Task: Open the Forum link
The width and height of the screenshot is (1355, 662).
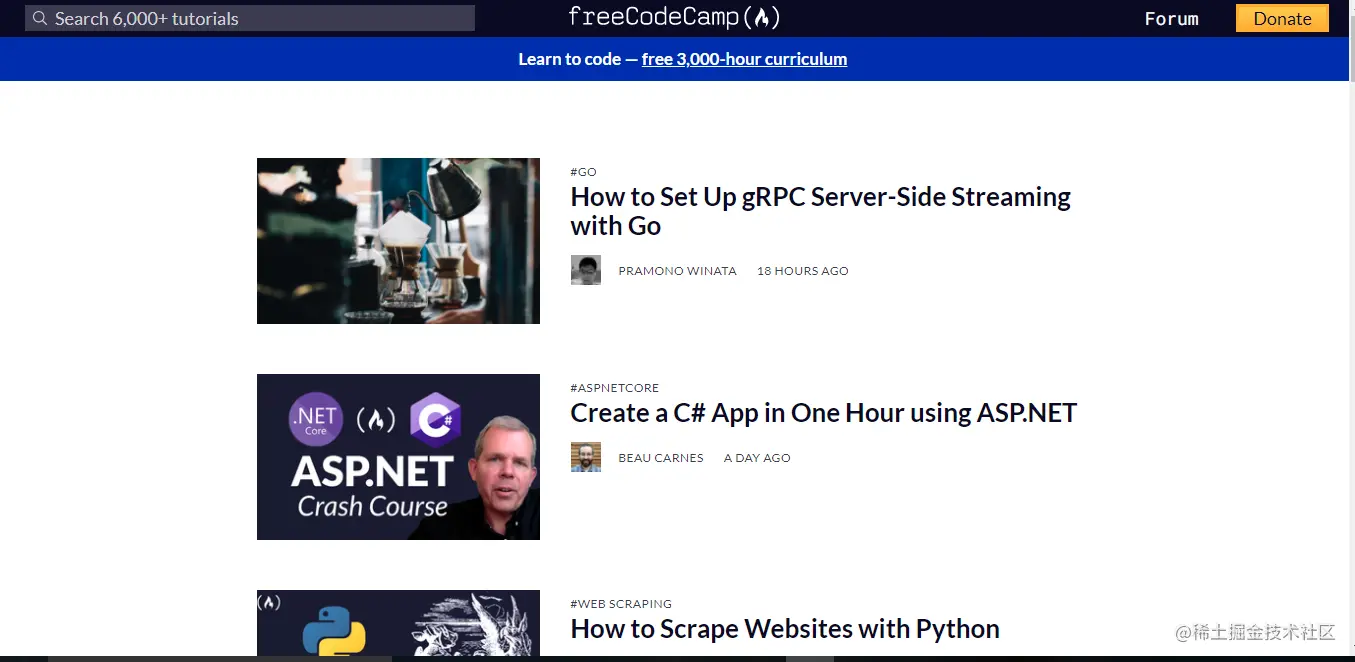Action: click(1171, 18)
